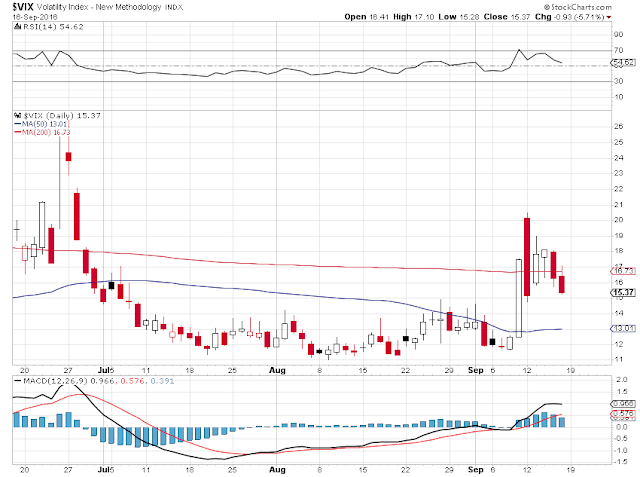Click the 90 level on RSI axis

click(x=618, y=35)
